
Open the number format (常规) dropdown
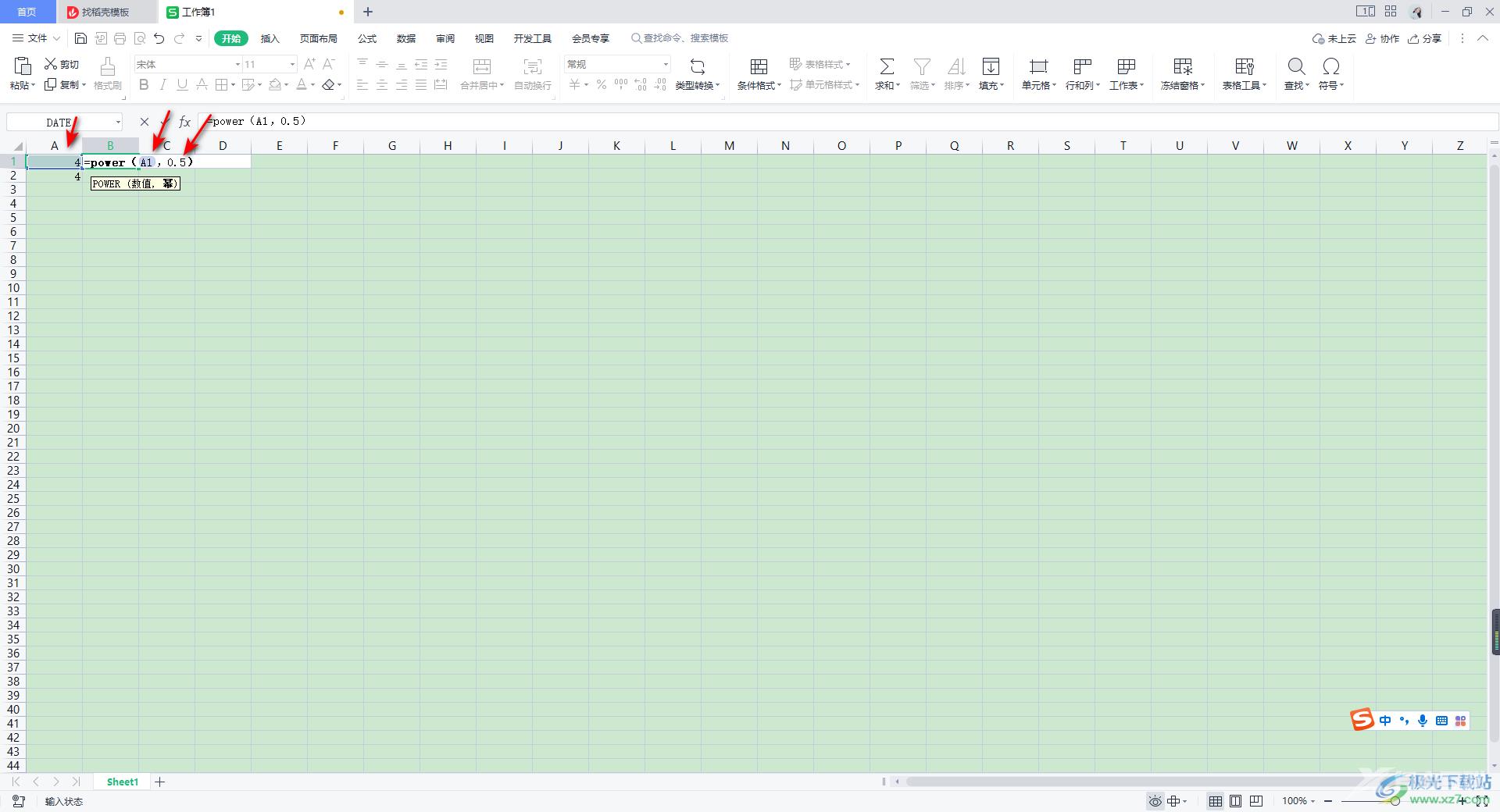666,64
